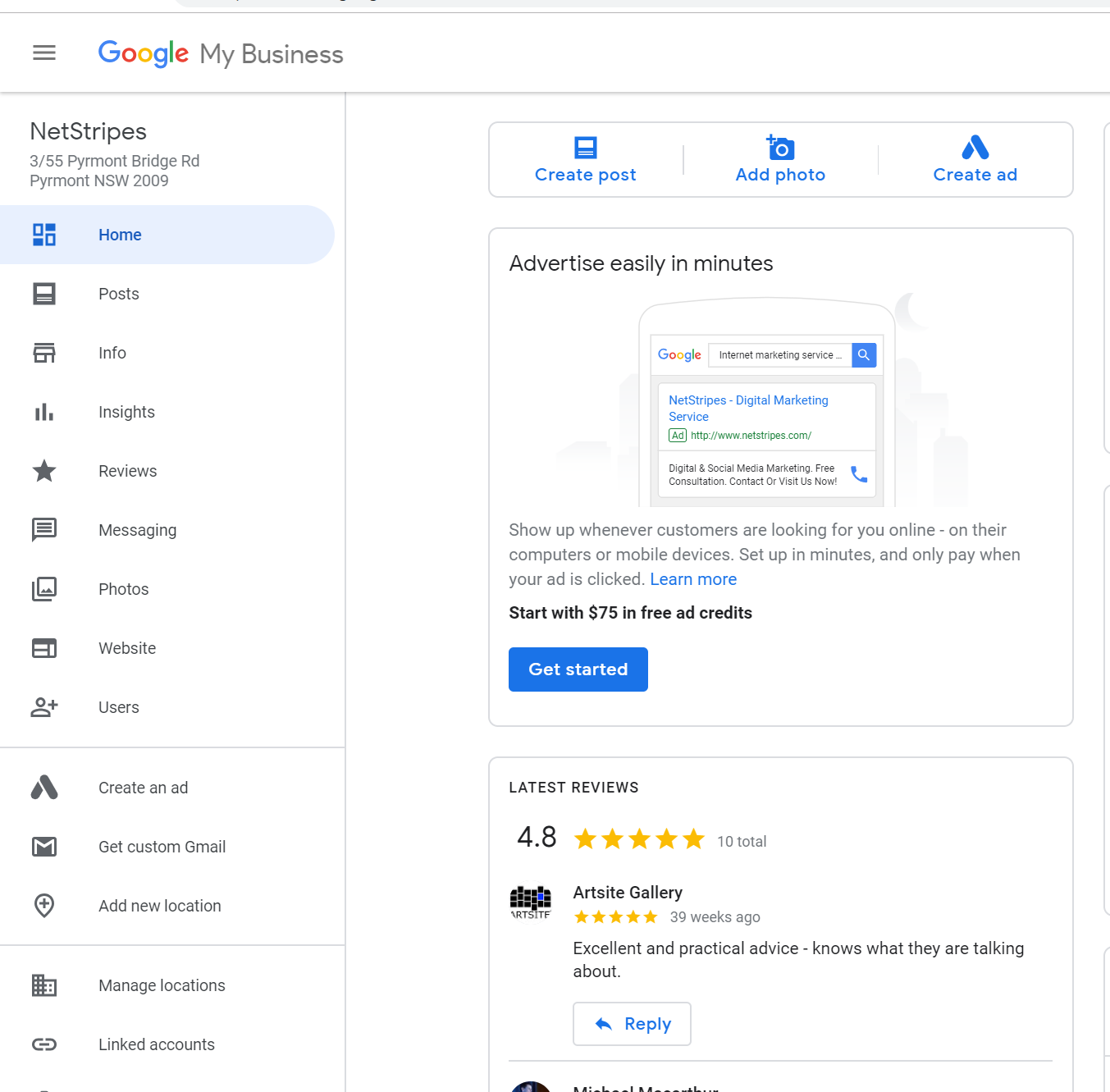The height and width of the screenshot is (1092, 1110).
Task: Open the hamburger main menu
Action: click(x=44, y=53)
